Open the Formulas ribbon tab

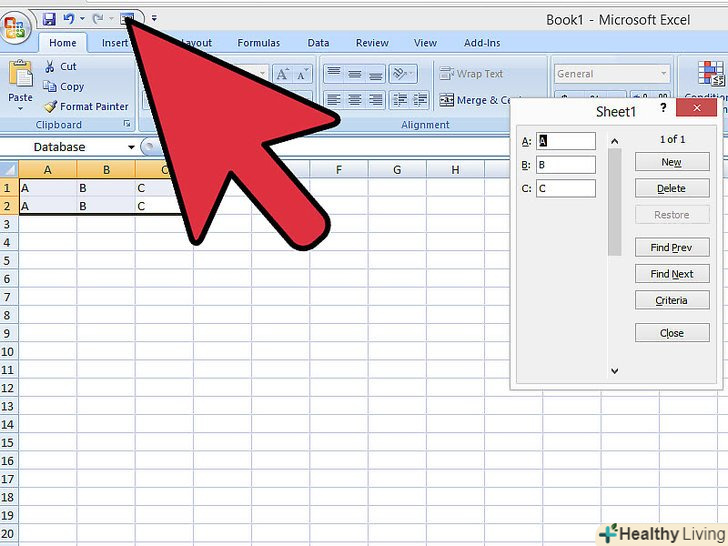[x=259, y=43]
